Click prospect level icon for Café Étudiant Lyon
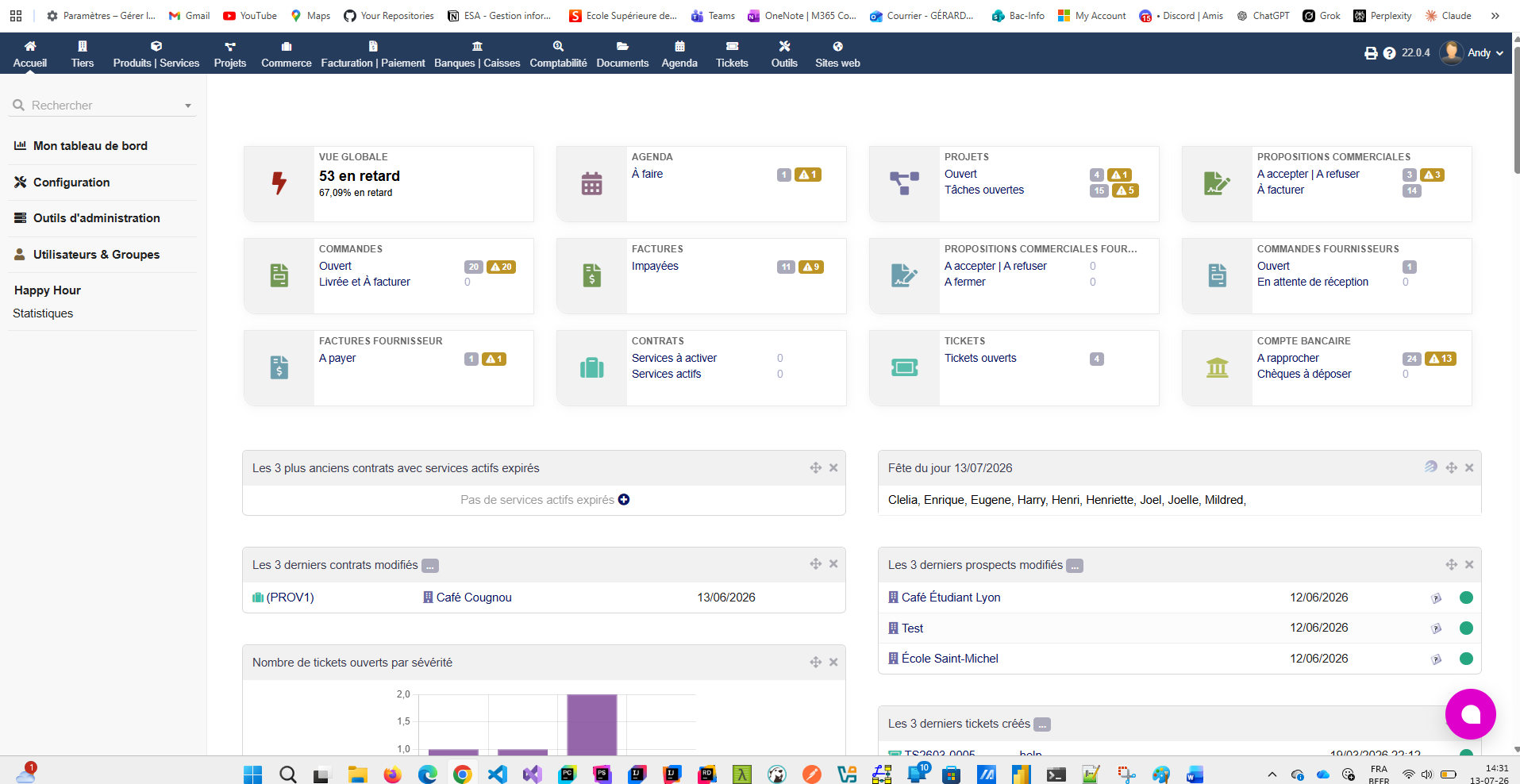Image resolution: width=1520 pixels, height=784 pixels. click(x=1436, y=598)
